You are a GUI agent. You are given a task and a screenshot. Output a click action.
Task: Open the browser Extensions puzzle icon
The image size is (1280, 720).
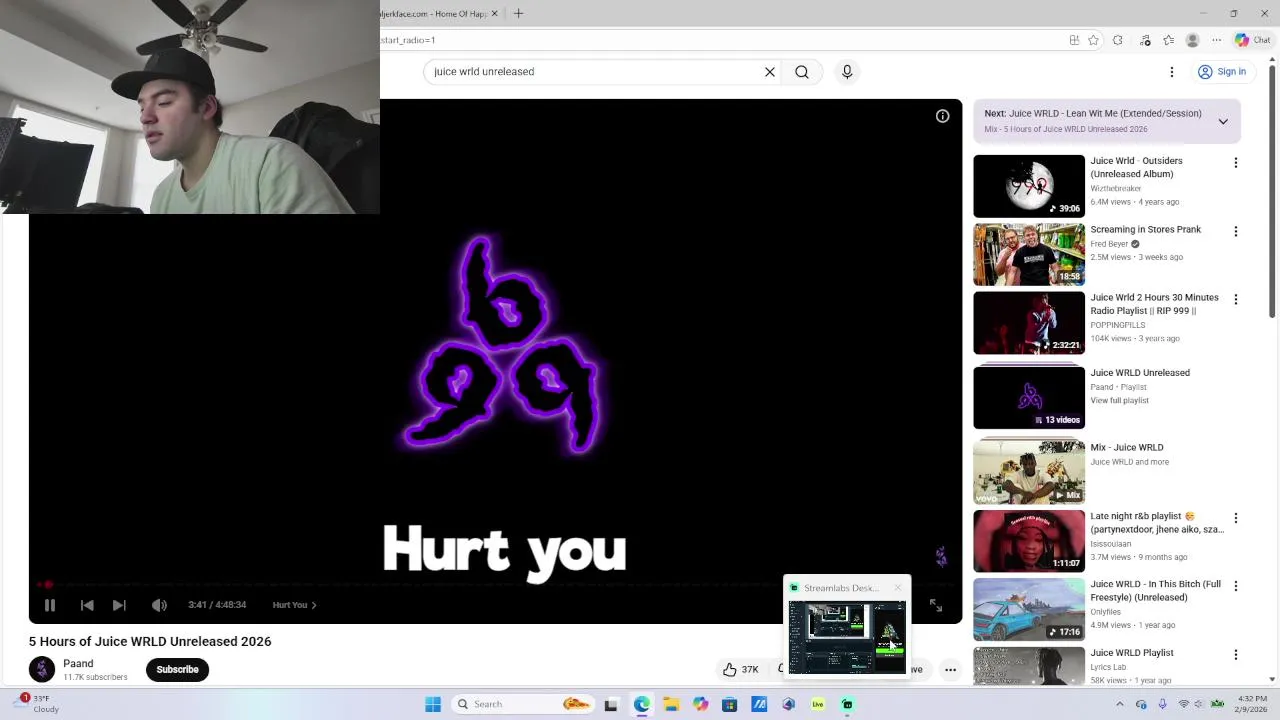pos(1118,40)
